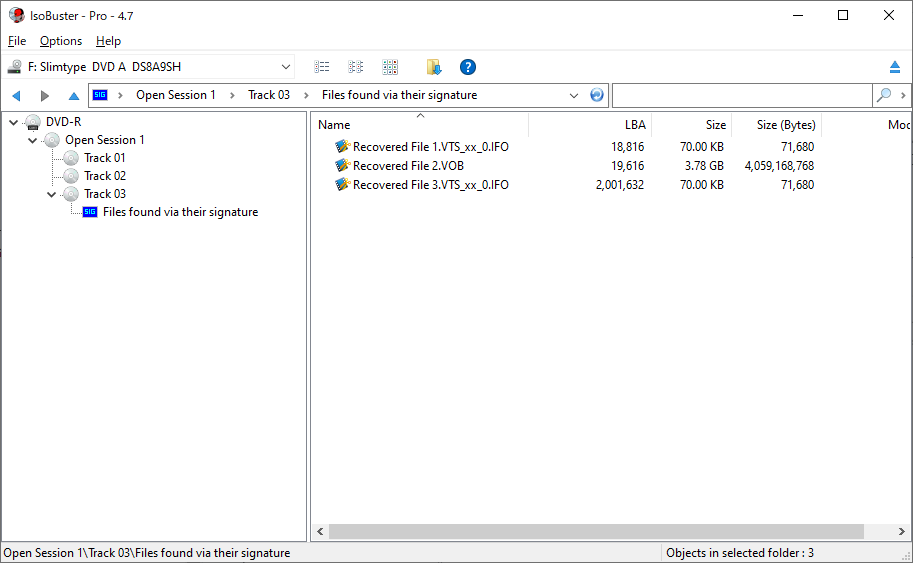Click the horizontal scrollbar right arrow
The width and height of the screenshot is (913, 563).
pos(901,532)
